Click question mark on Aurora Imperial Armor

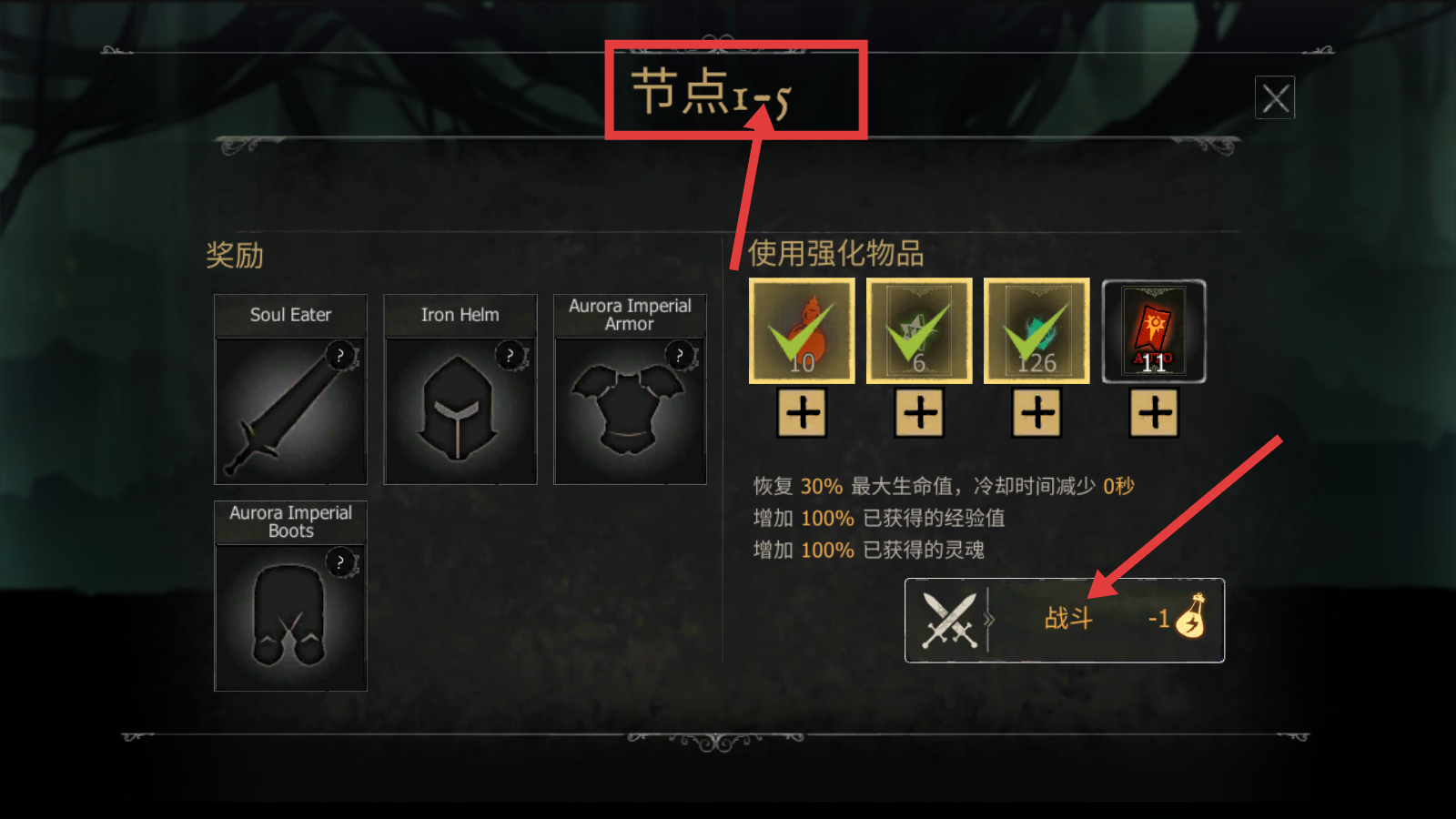[680, 355]
